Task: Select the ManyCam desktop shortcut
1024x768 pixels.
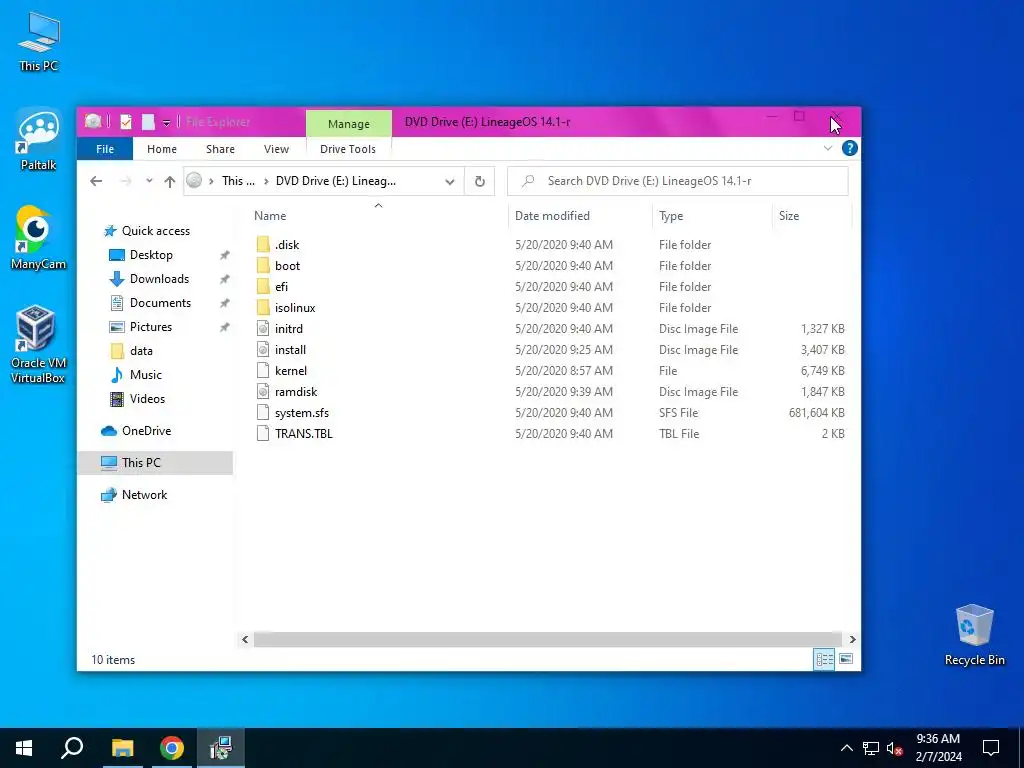Action: click(x=38, y=238)
